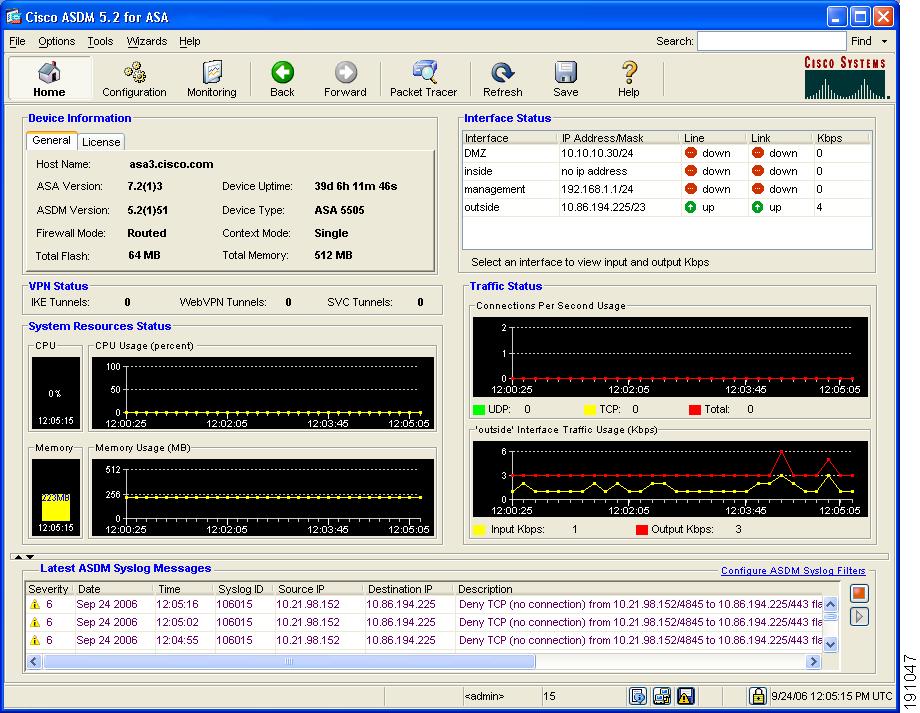Image resolution: width=920 pixels, height=713 pixels.
Task: Click the first status bar icon beside 15
Action: tap(637, 697)
